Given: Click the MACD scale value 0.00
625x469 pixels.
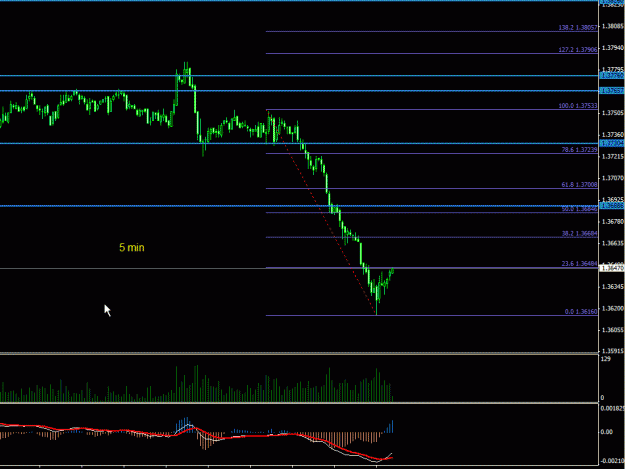Looking at the screenshot, I should coord(607,432).
